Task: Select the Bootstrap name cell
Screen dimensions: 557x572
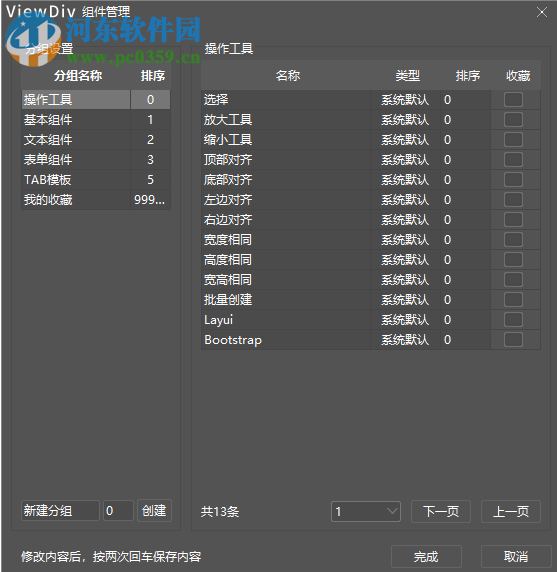Action: 286,340
